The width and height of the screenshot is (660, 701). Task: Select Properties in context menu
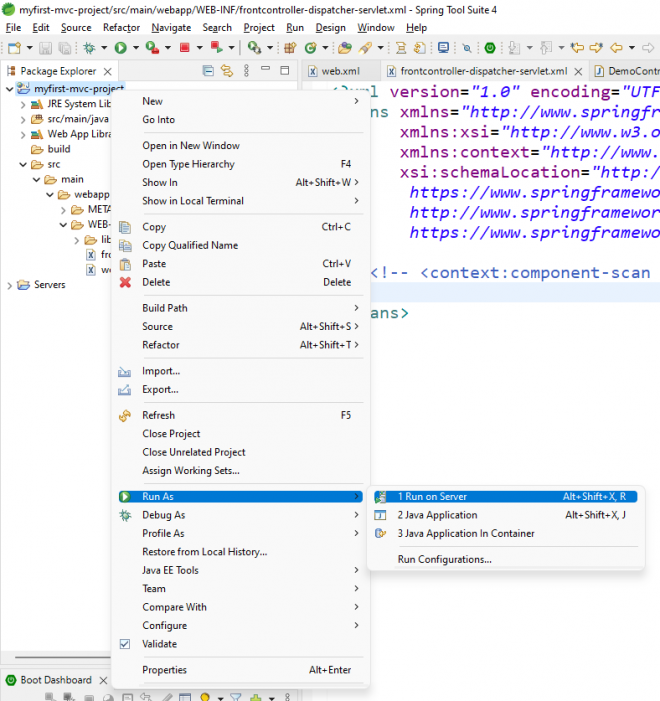click(x=241, y=670)
